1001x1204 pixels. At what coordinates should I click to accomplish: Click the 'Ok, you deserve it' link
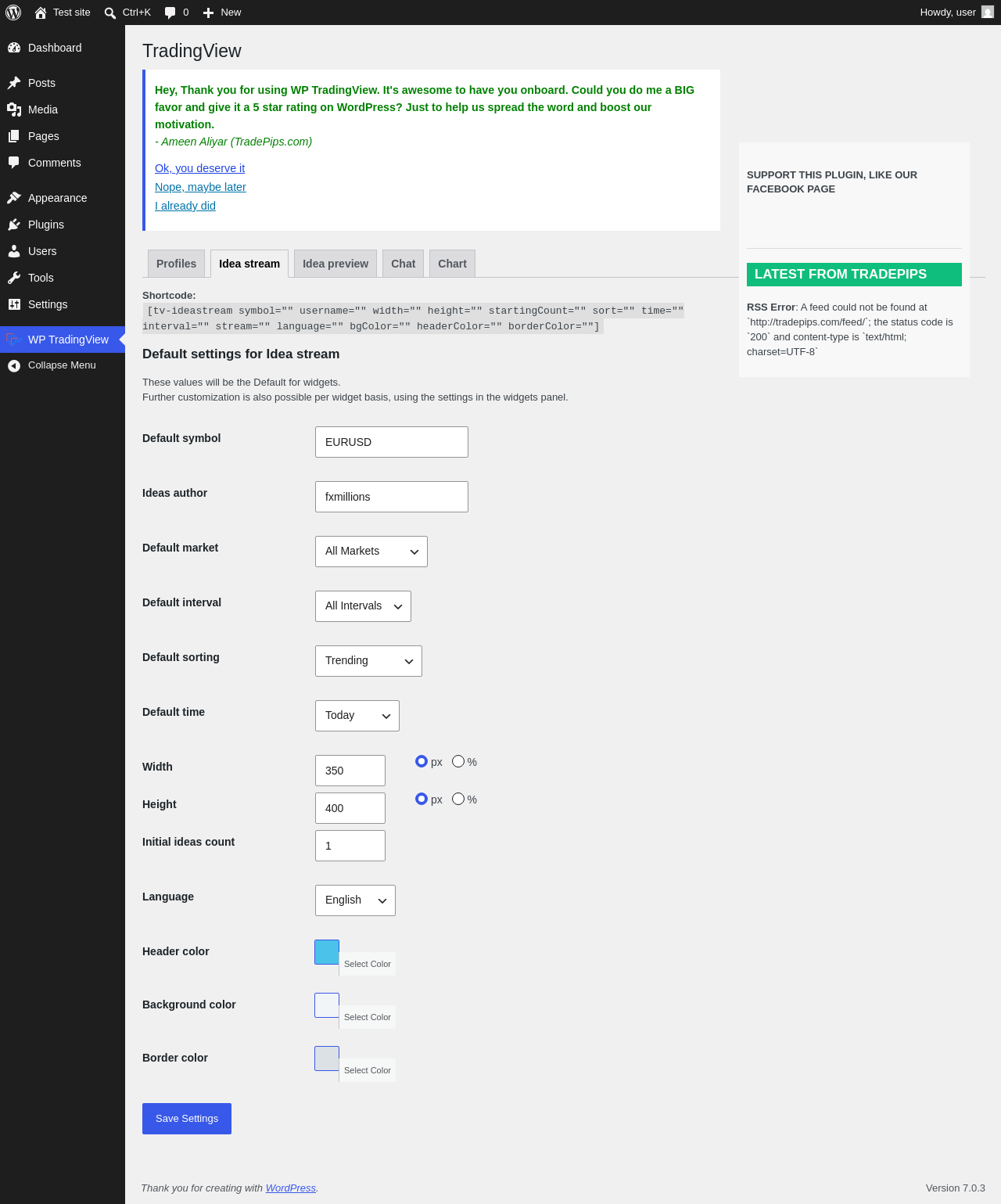[200, 168]
